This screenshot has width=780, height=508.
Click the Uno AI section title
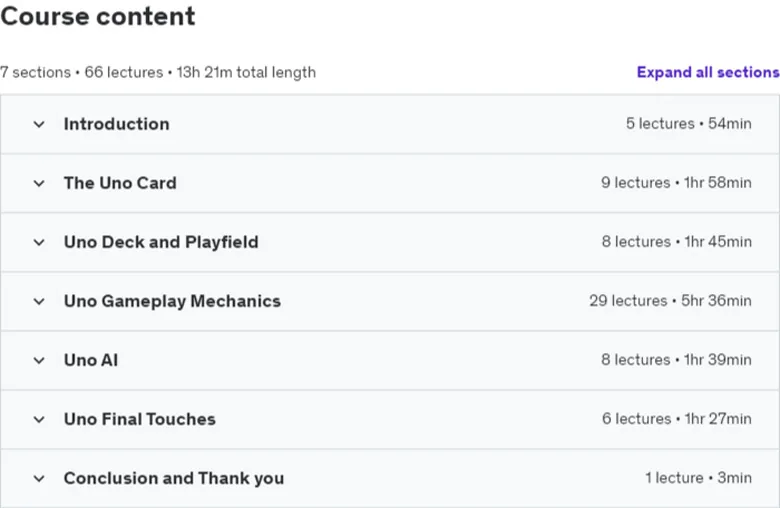(x=91, y=360)
